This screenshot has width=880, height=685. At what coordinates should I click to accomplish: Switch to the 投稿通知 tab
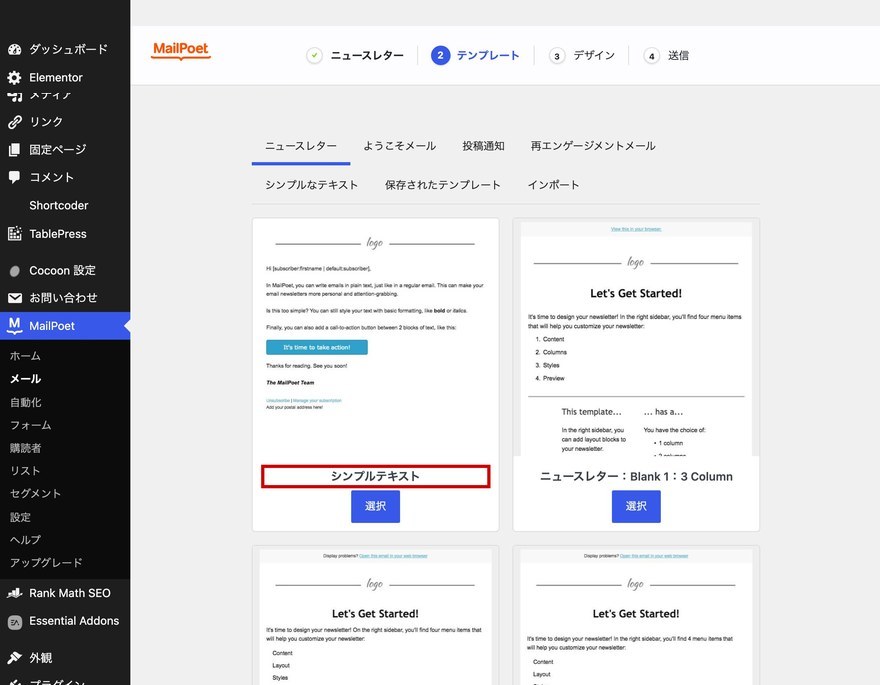(483, 146)
